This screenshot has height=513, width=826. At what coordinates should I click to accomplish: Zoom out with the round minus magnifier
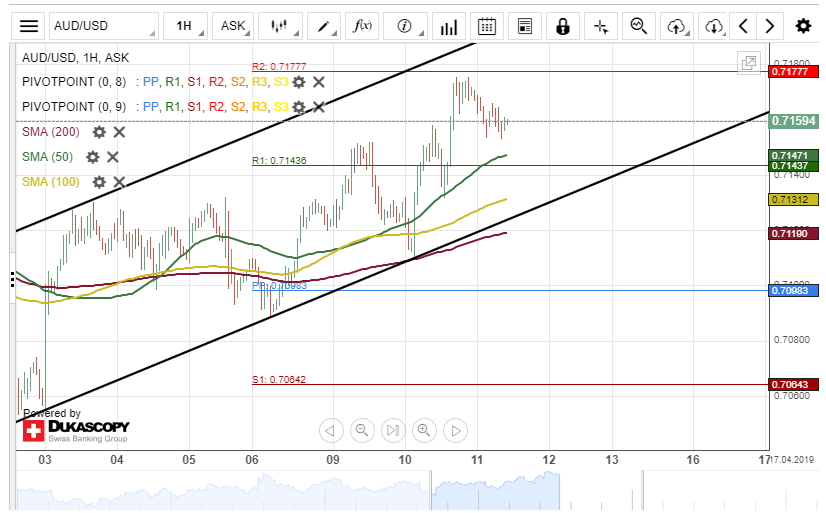point(362,431)
